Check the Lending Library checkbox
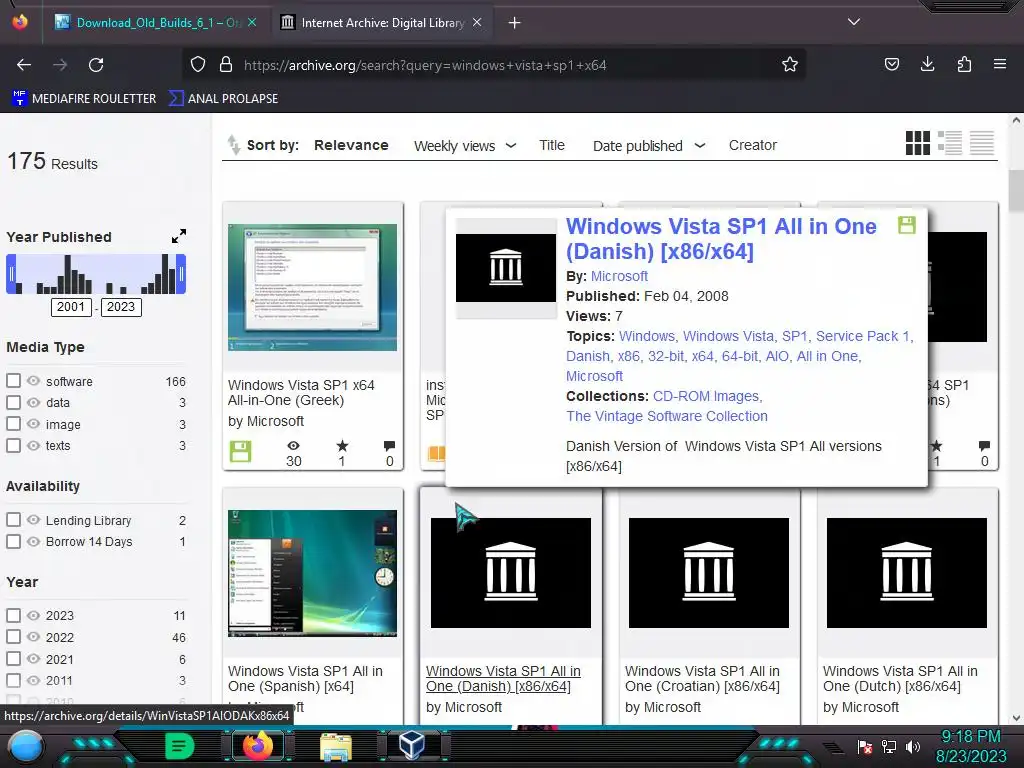Screen dimensions: 1024x768 point(13,519)
